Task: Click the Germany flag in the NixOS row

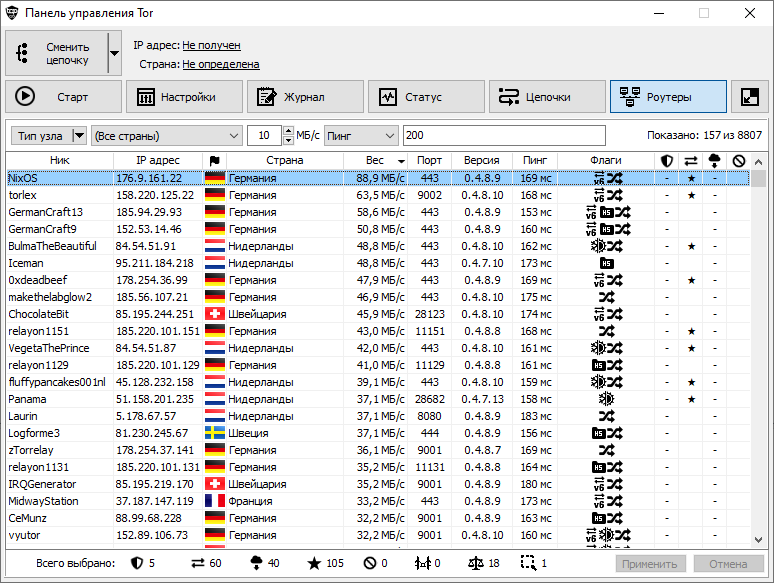Action: (x=215, y=178)
